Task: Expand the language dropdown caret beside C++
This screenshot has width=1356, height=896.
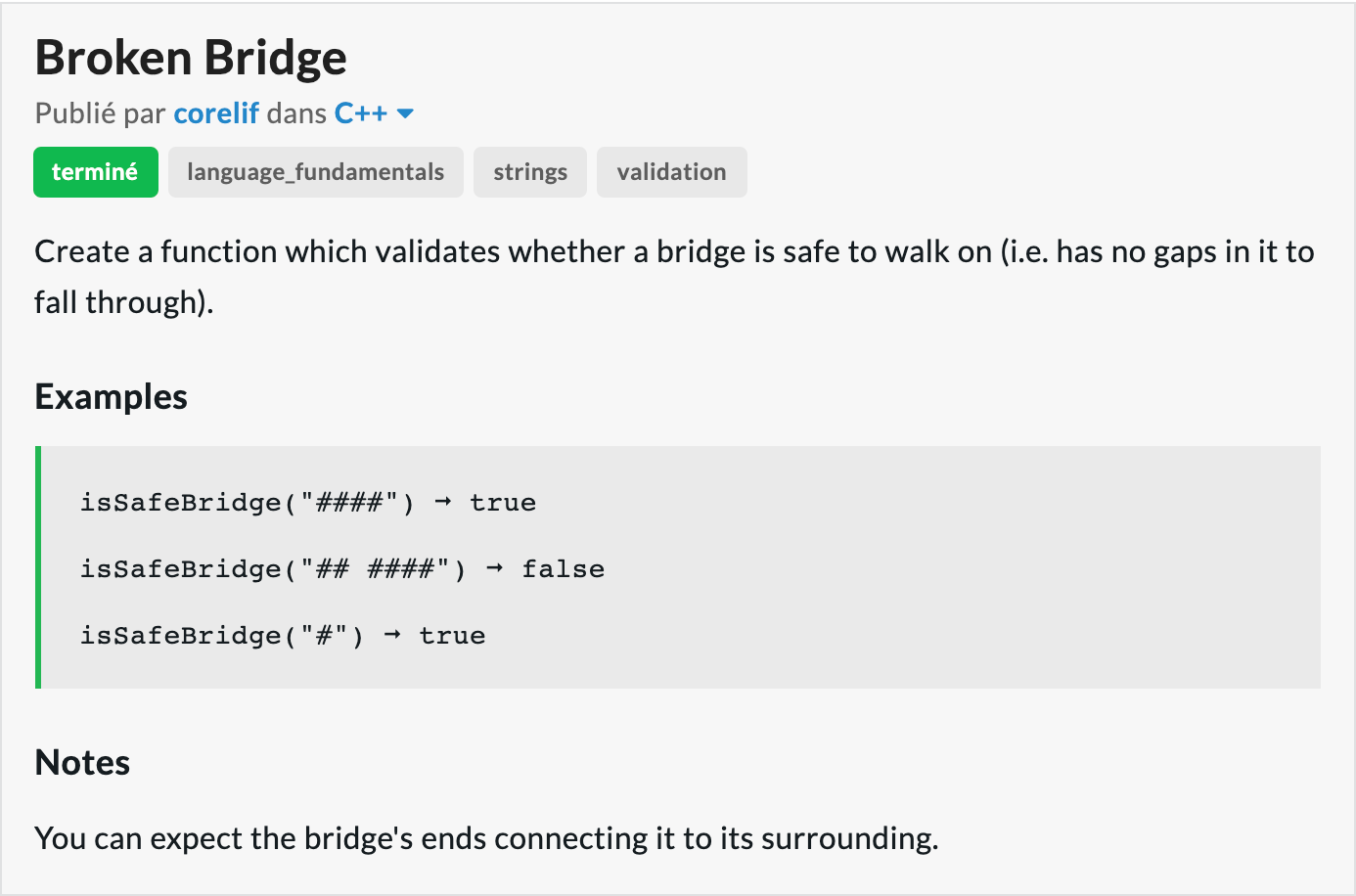Action: coord(405,114)
